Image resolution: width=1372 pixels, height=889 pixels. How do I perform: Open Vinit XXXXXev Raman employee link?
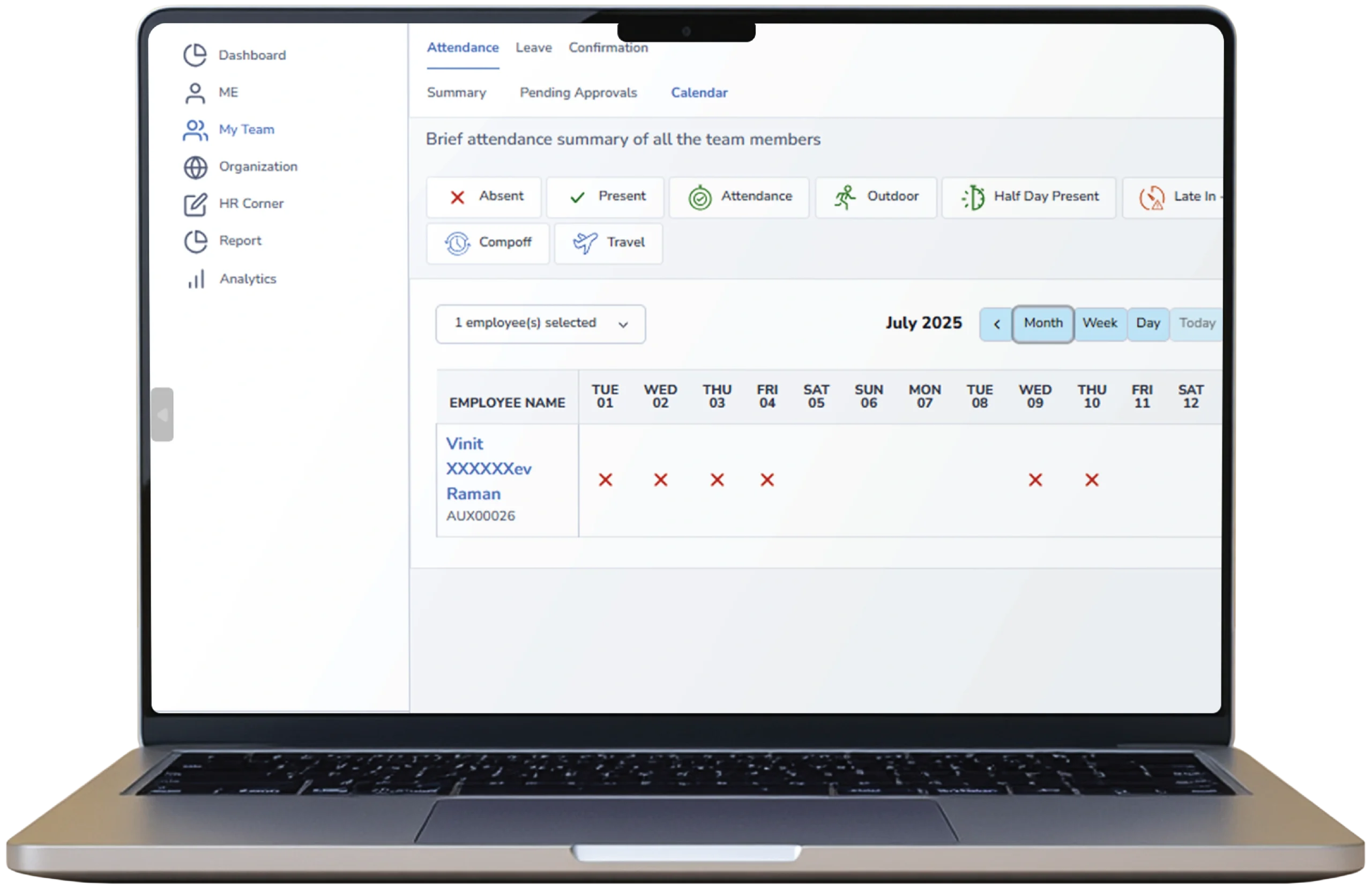(x=488, y=469)
